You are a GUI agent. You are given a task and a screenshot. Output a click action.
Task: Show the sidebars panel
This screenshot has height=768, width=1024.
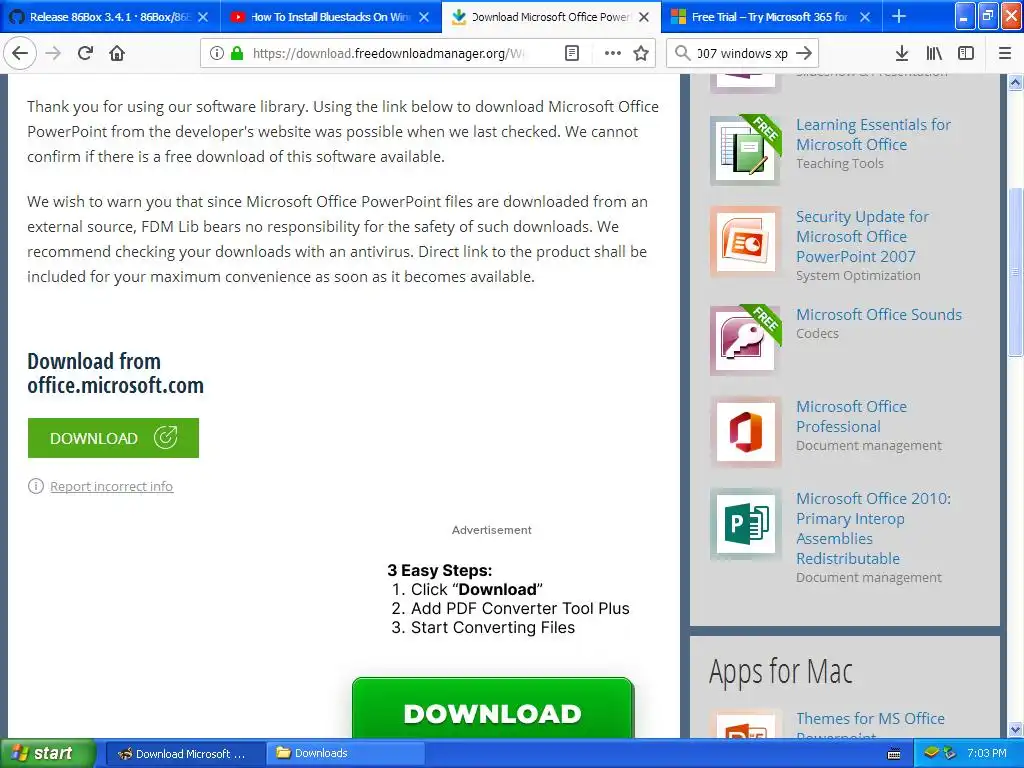coord(966,53)
